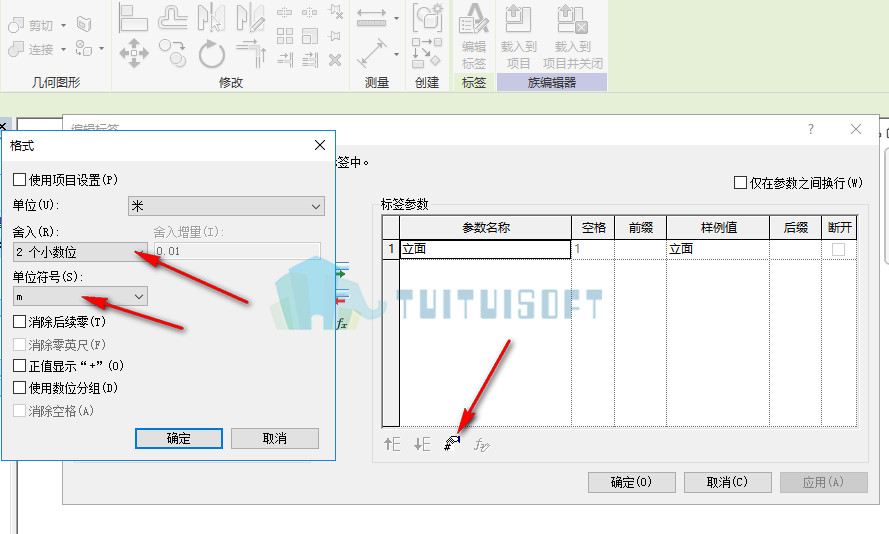Toggle 使用项目设置(P) checkbox
The height and width of the screenshot is (534, 889).
pos(19,180)
